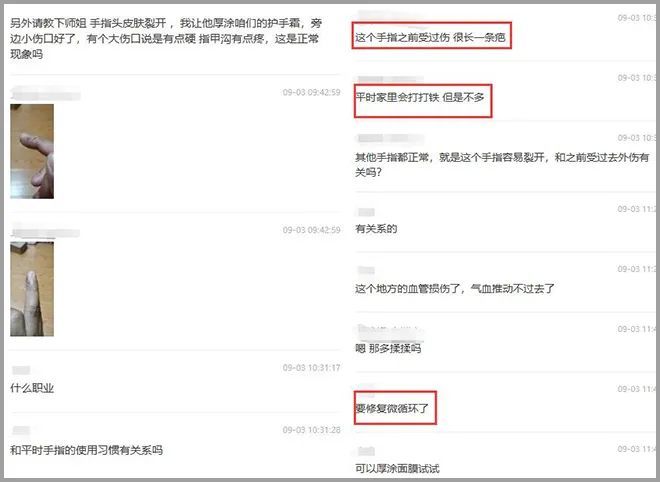Open the bent finger photo thumbnail

(x=32, y=151)
